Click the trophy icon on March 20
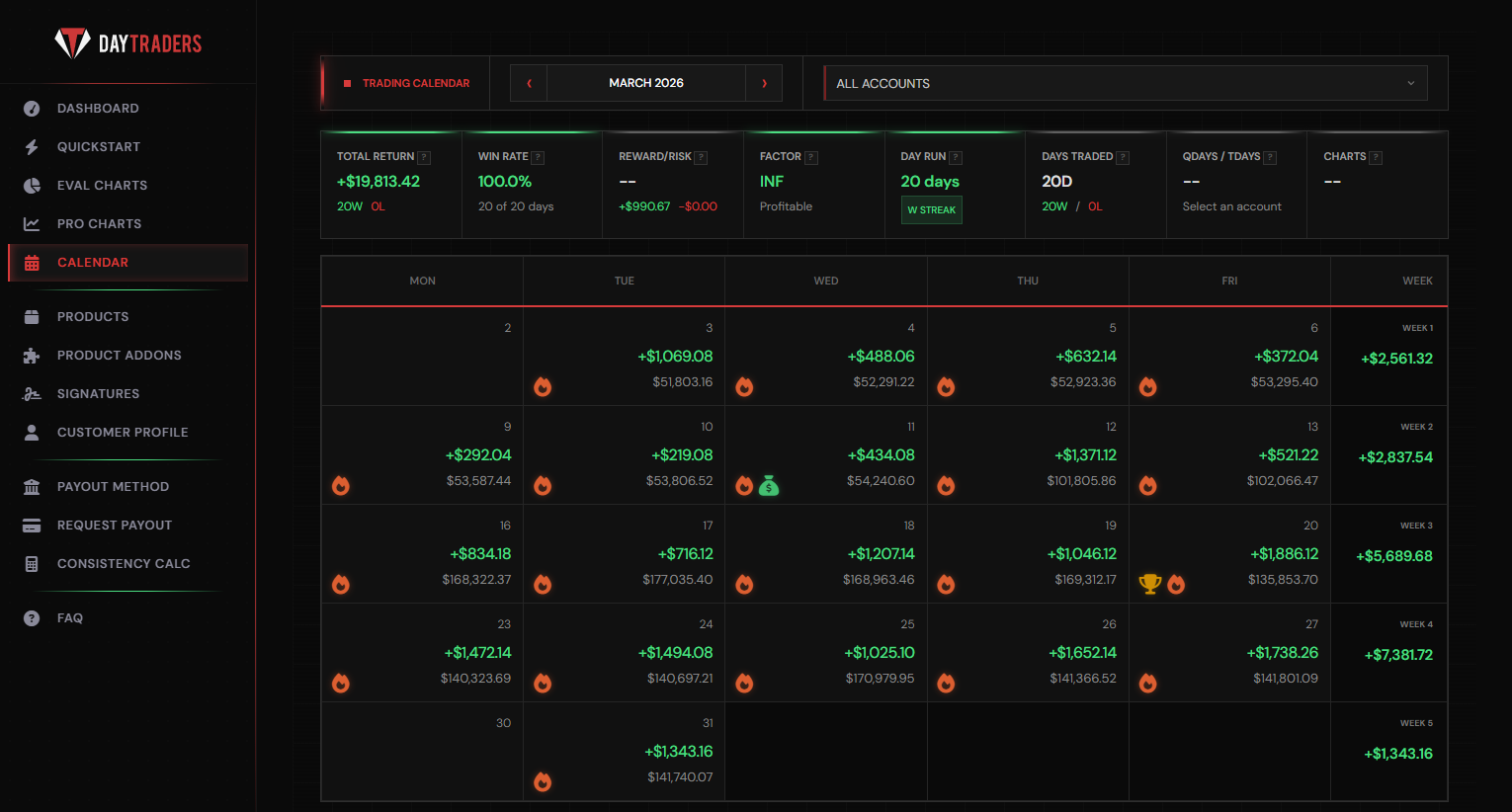 1150,584
